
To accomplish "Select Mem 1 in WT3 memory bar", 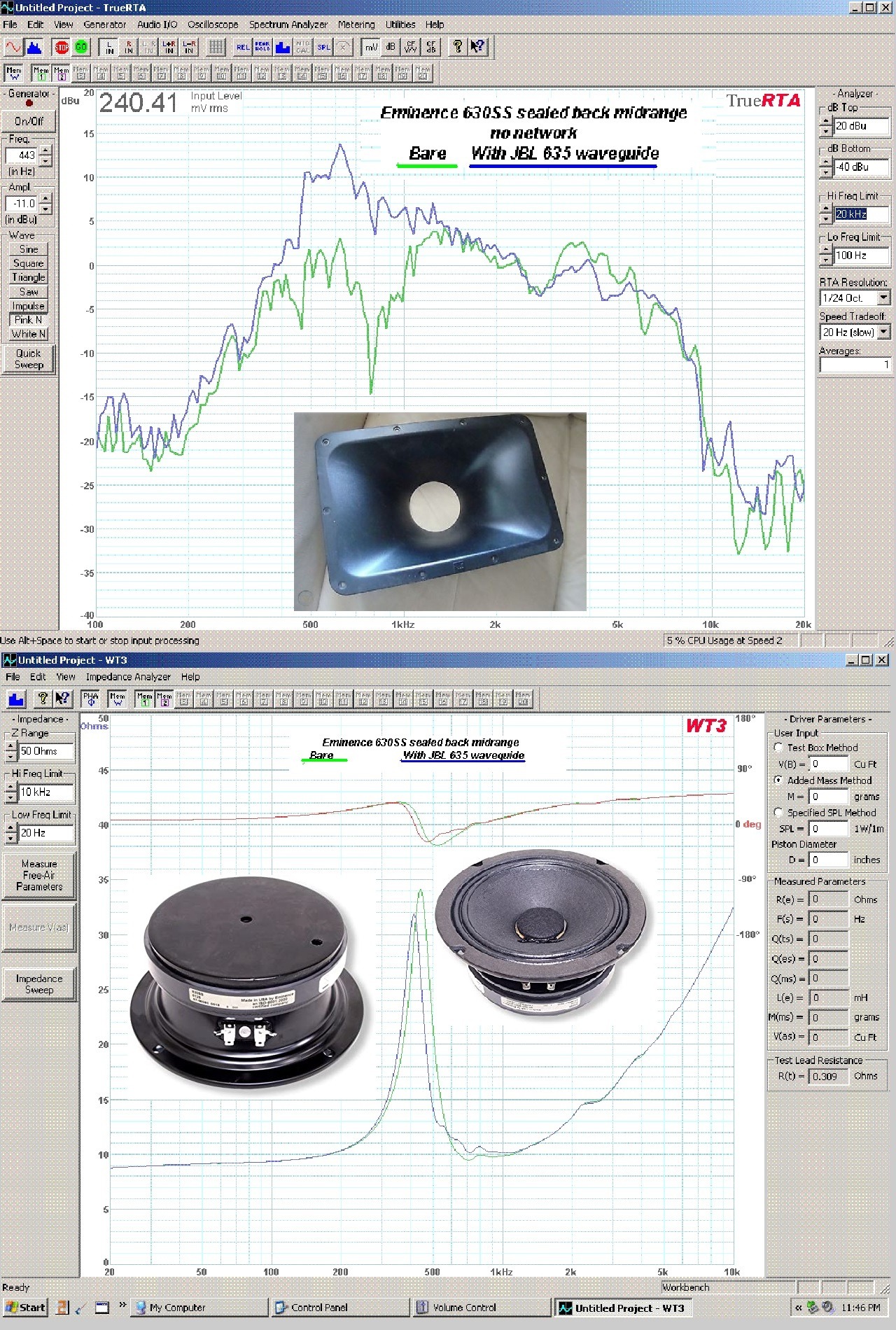I will pos(145,699).
